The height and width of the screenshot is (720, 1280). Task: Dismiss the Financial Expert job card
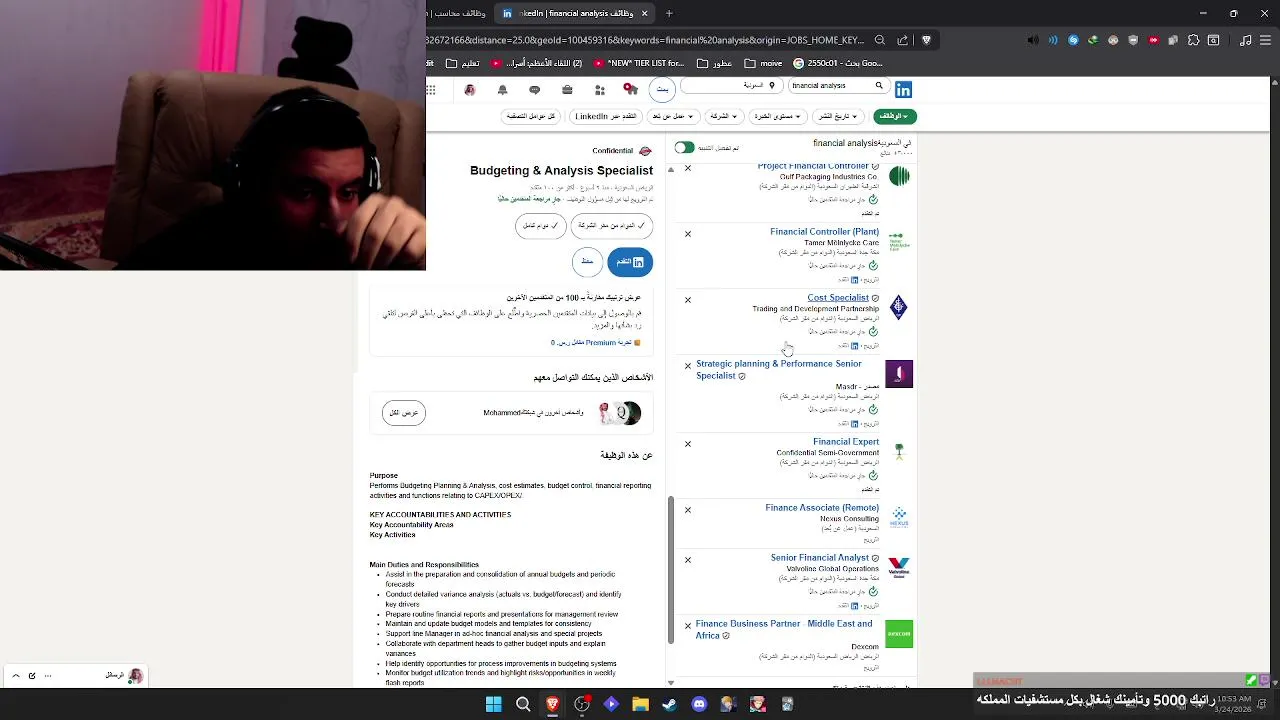click(688, 444)
